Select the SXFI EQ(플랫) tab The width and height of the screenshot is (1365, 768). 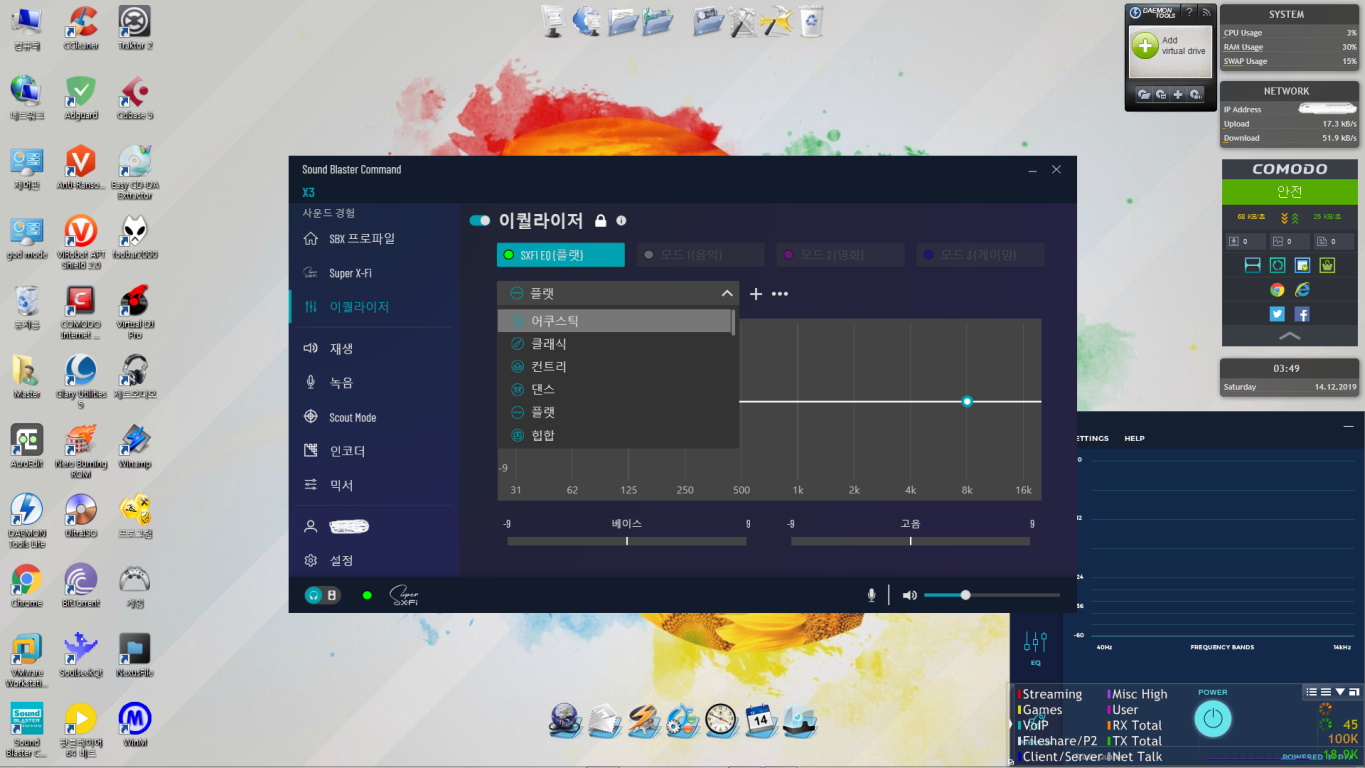pyautogui.click(x=560, y=255)
